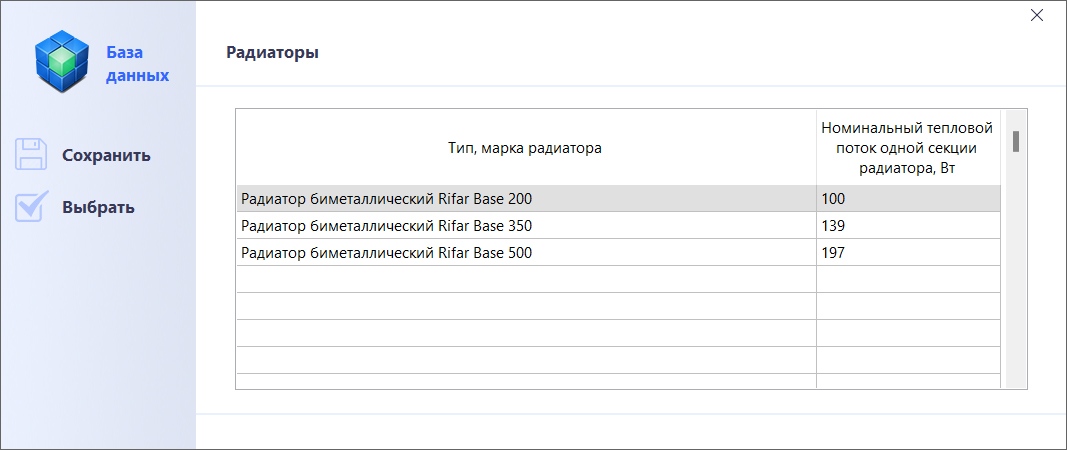Click the blue cube database logo icon
This screenshot has width=1067, height=450.
tap(63, 62)
